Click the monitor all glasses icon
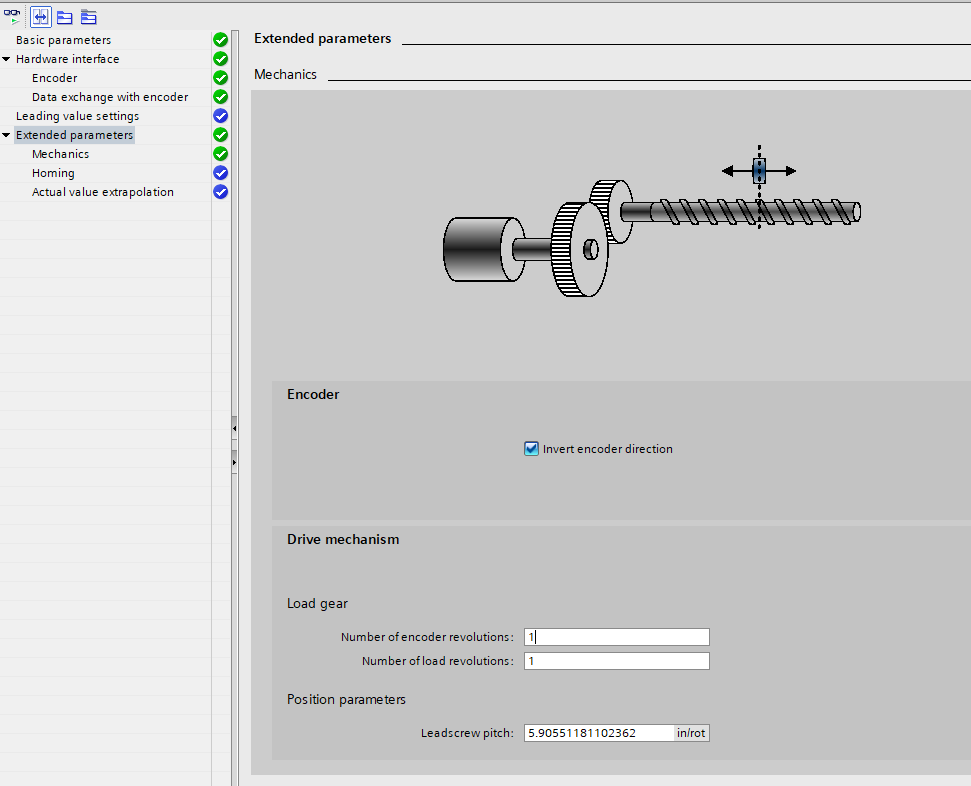 click(x=13, y=16)
